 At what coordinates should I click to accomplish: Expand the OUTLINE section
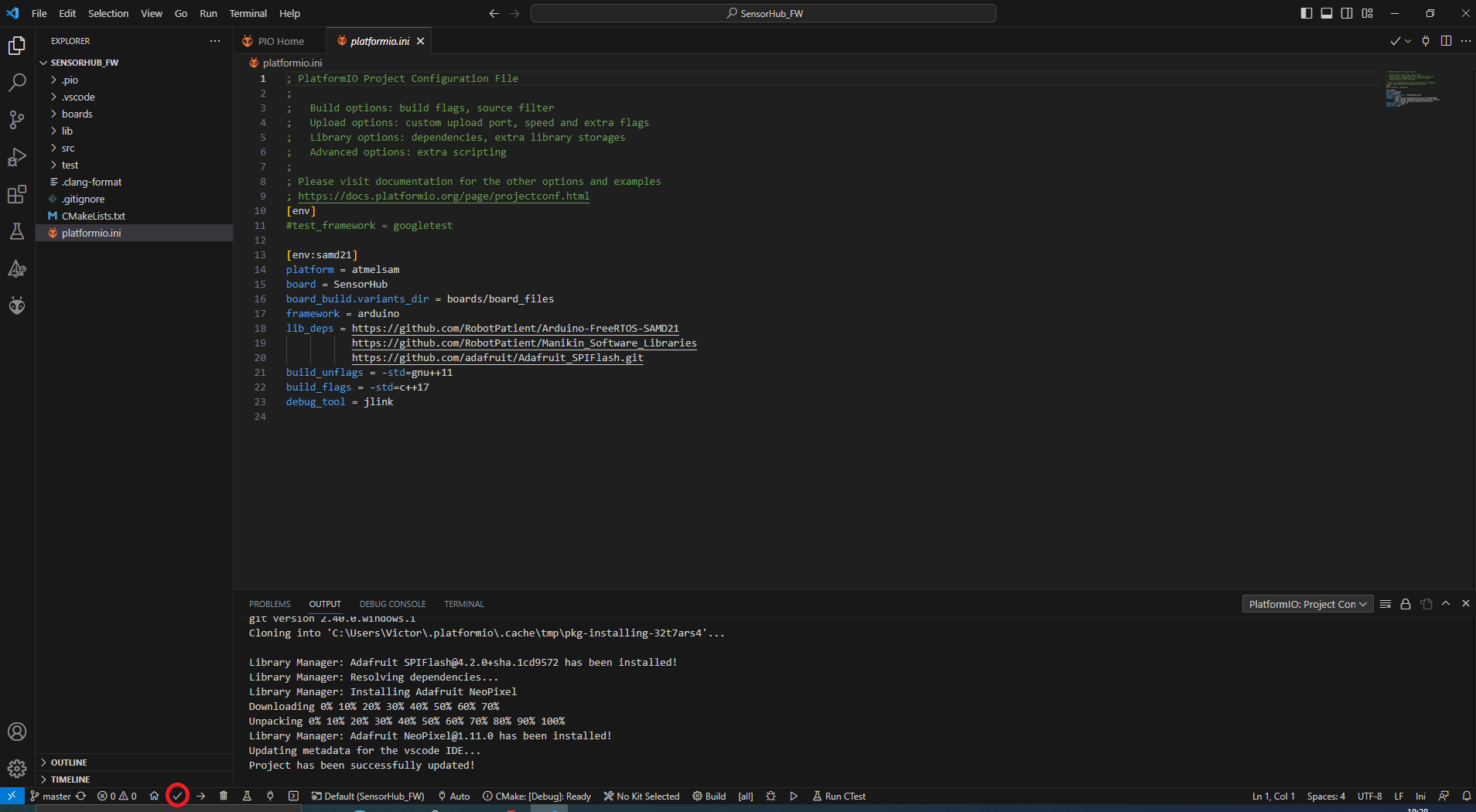click(x=69, y=763)
